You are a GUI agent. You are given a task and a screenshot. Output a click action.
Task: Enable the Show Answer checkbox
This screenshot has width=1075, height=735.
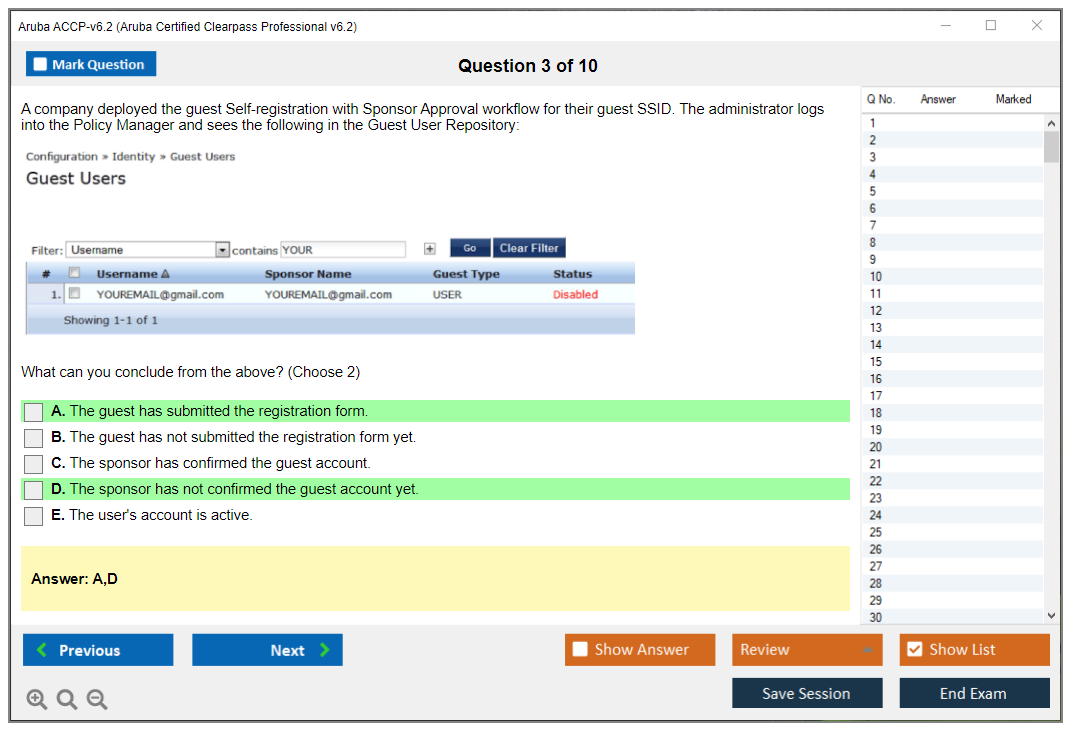pos(580,650)
